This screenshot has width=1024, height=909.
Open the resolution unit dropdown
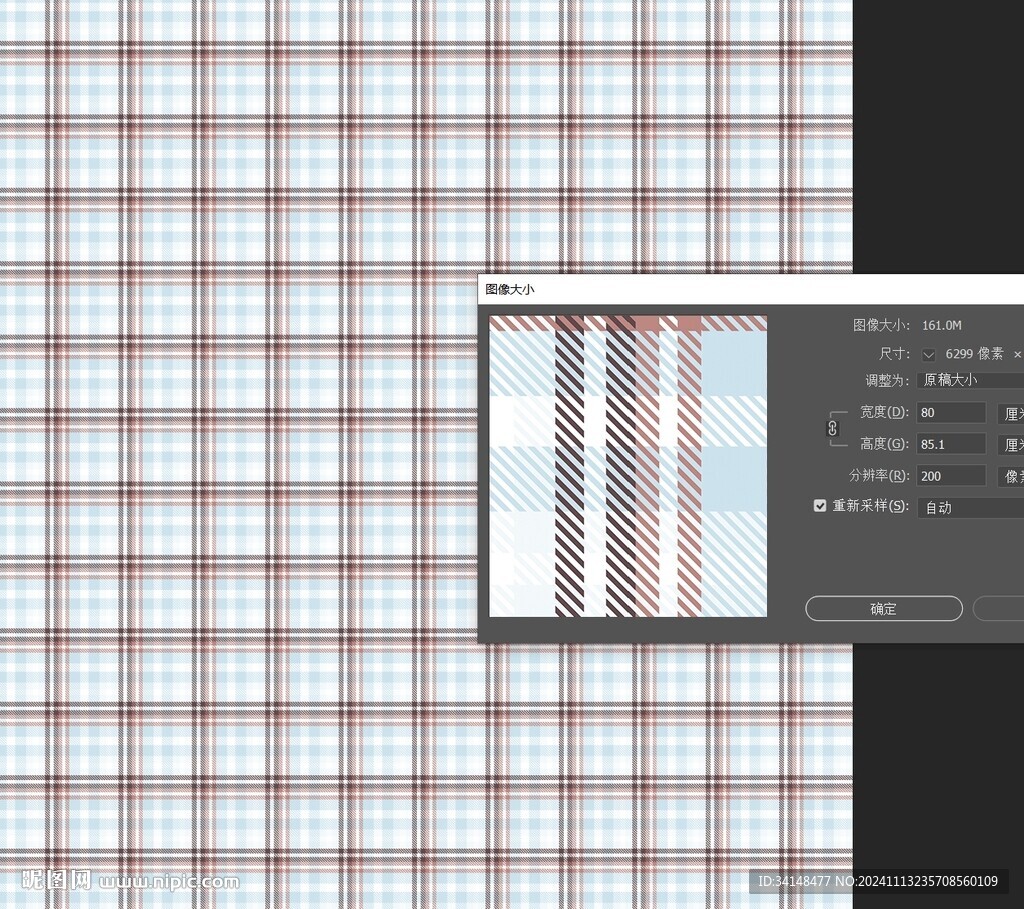(1010, 476)
